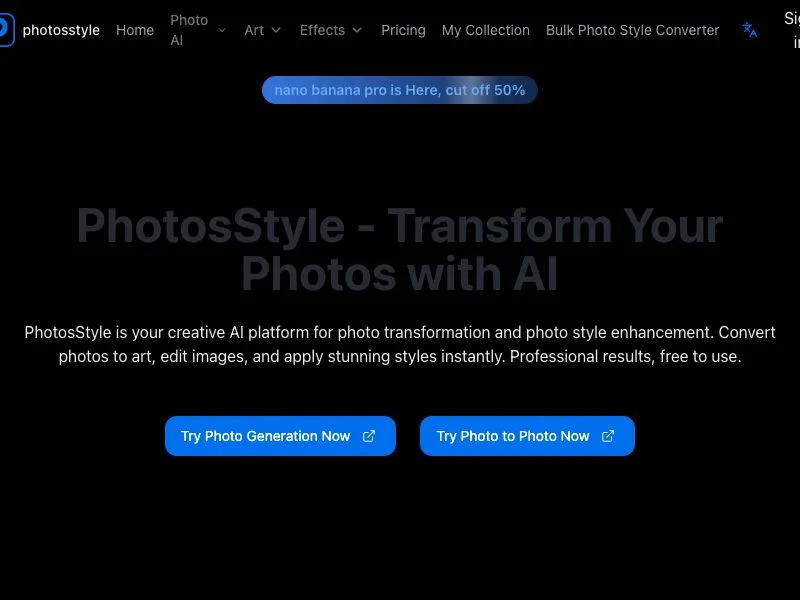
Task: Open the Photo AI nav item
Action: pyautogui.click(x=189, y=30)
